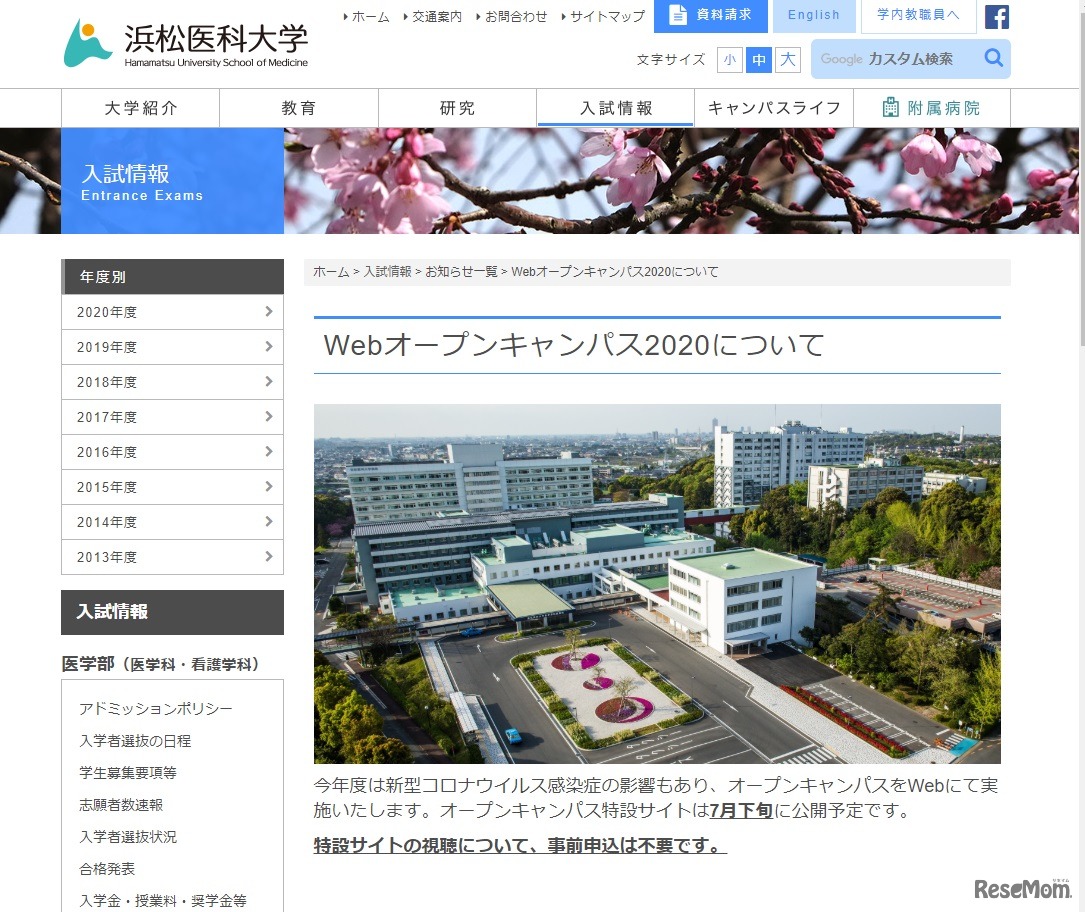Open the 教育 navigation tab
1085x912 pixels.
point(298,107)
